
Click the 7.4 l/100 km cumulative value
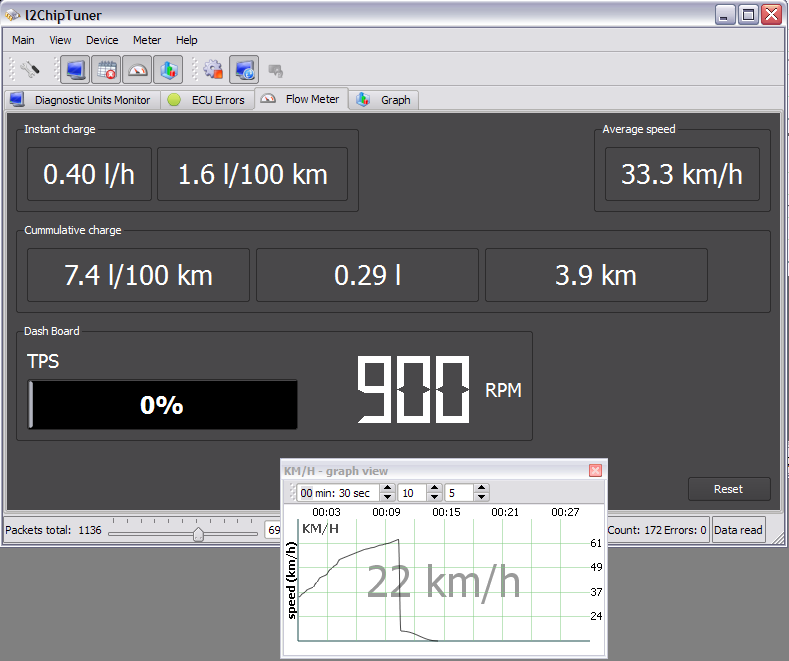pos(138,275)
